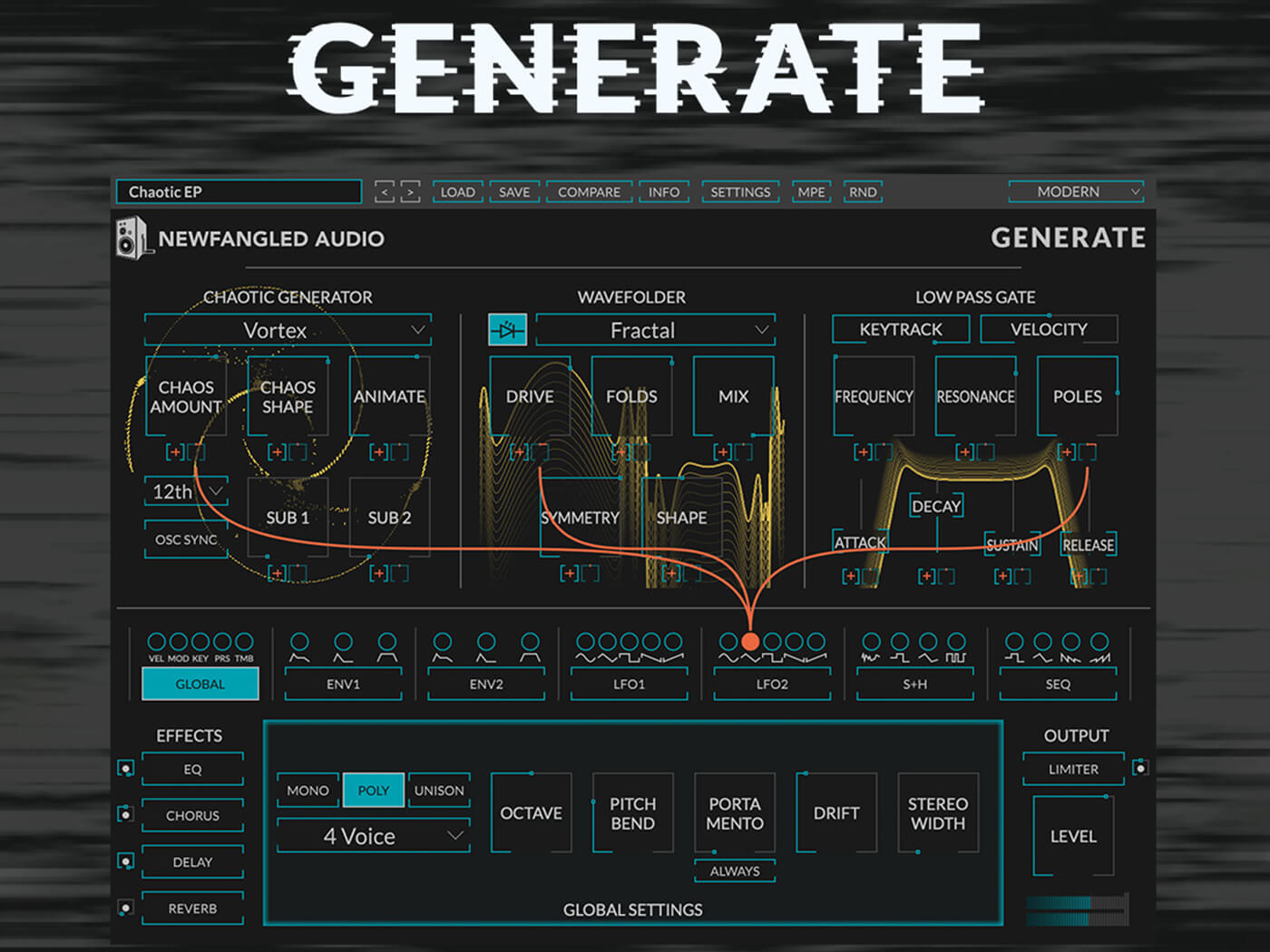Enable OSC SYNC in the Chaotic Generator
Viewport: 1270px width, 952px height.
tap(185, 539)
